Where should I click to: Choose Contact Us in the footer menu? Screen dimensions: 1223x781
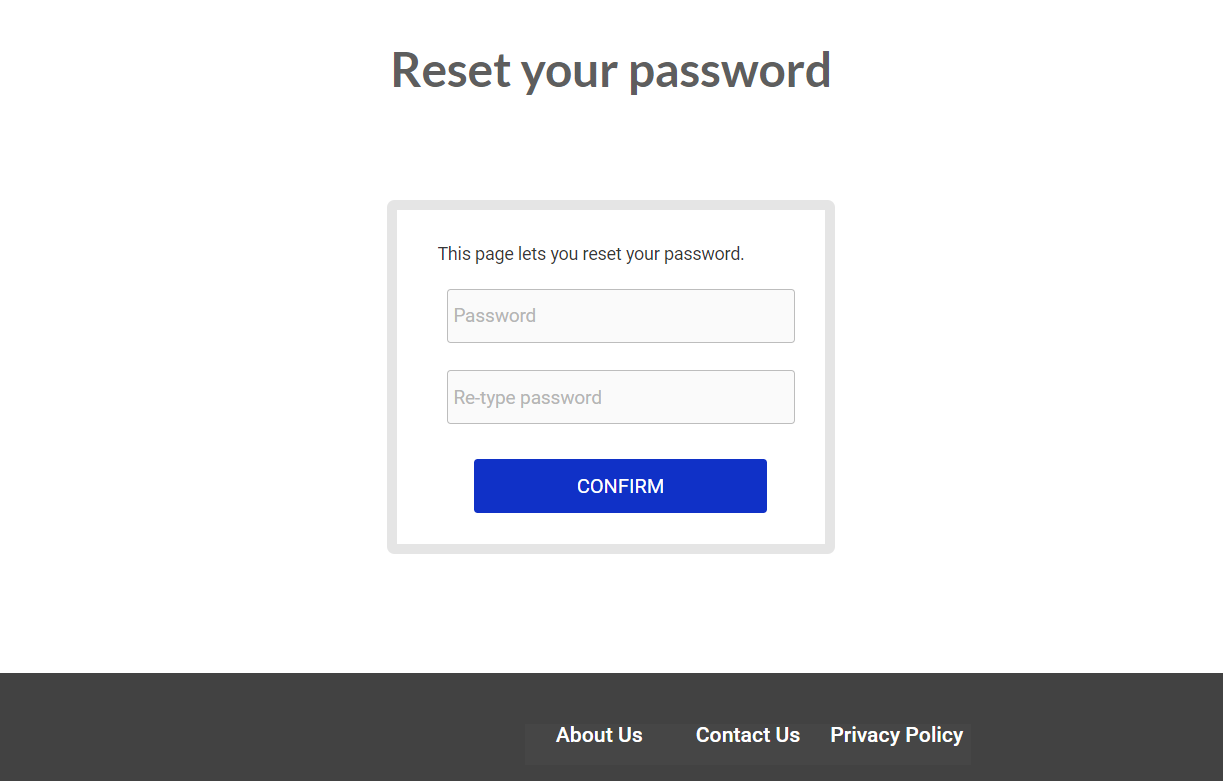748,735
